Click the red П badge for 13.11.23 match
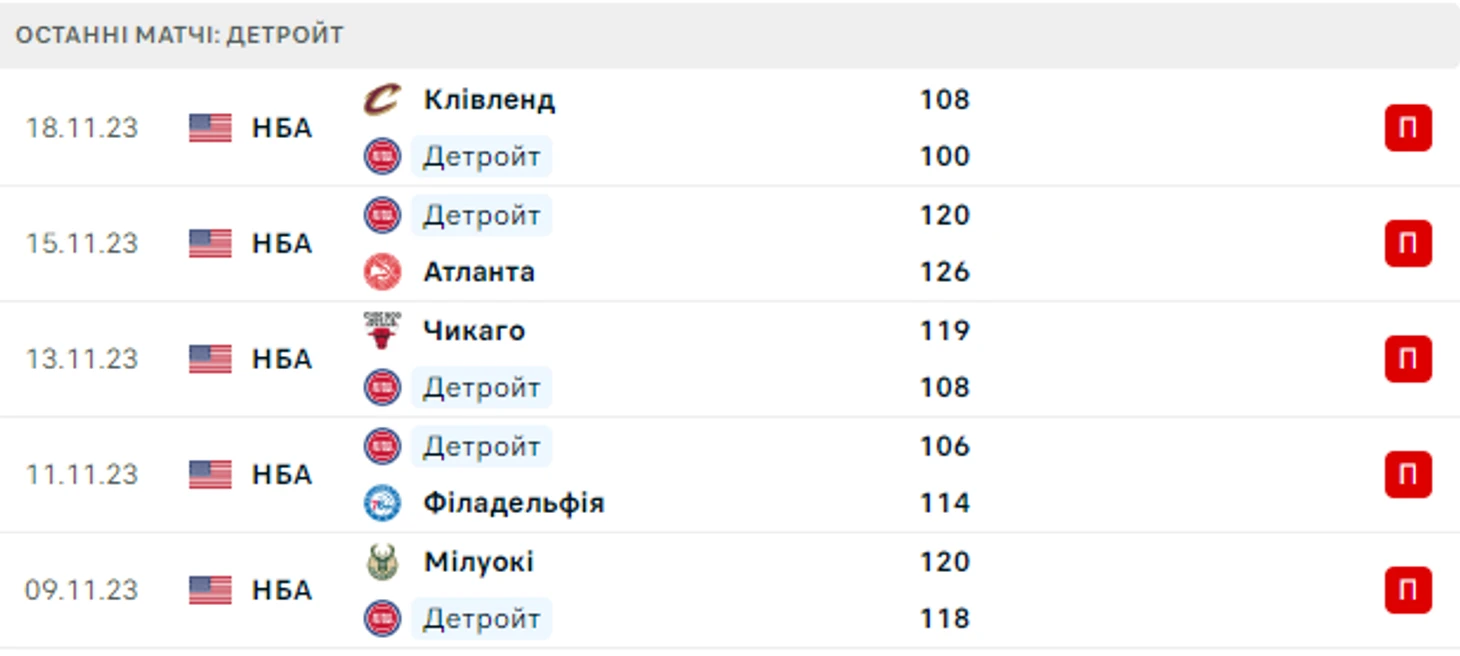This screenshot has width=1460, height=656. (1408, 359)
